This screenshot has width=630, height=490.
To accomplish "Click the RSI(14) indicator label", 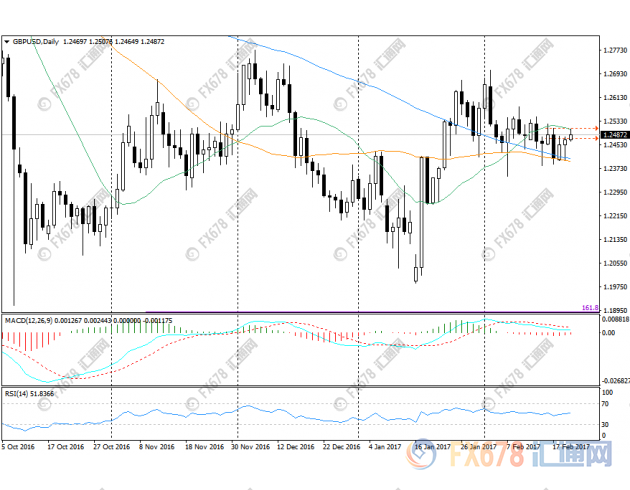I will [17, 394].
